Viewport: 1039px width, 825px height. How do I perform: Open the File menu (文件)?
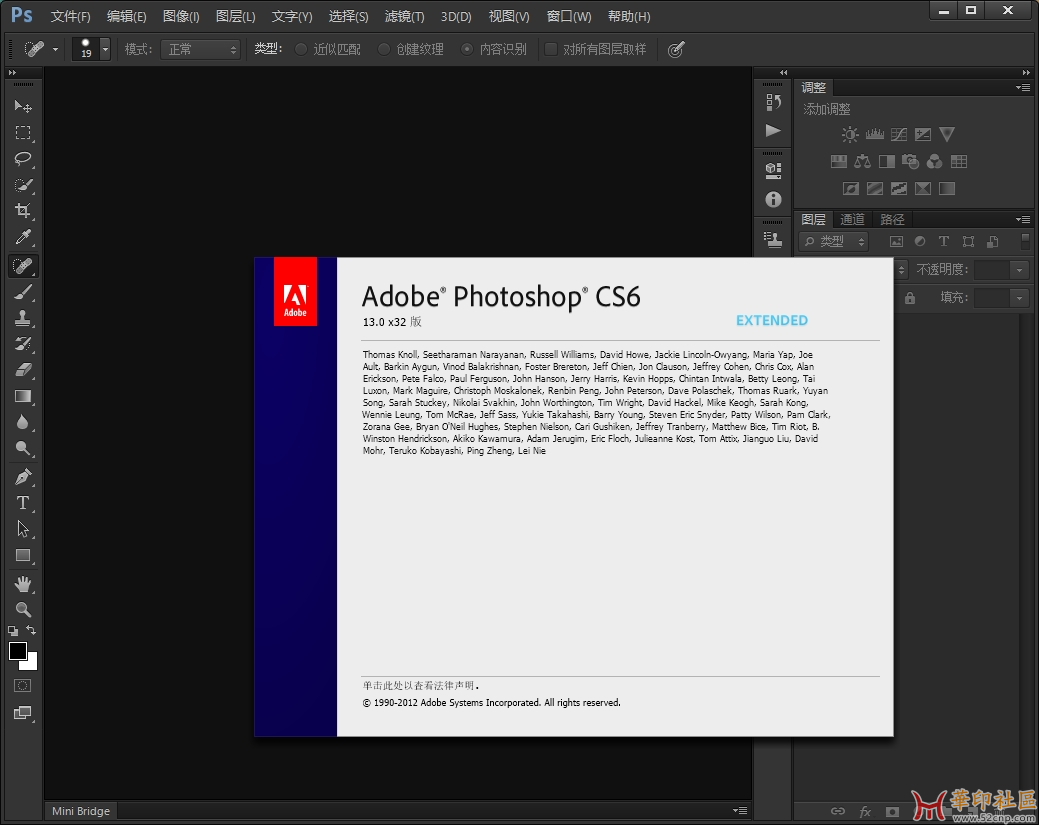(70, 17)
